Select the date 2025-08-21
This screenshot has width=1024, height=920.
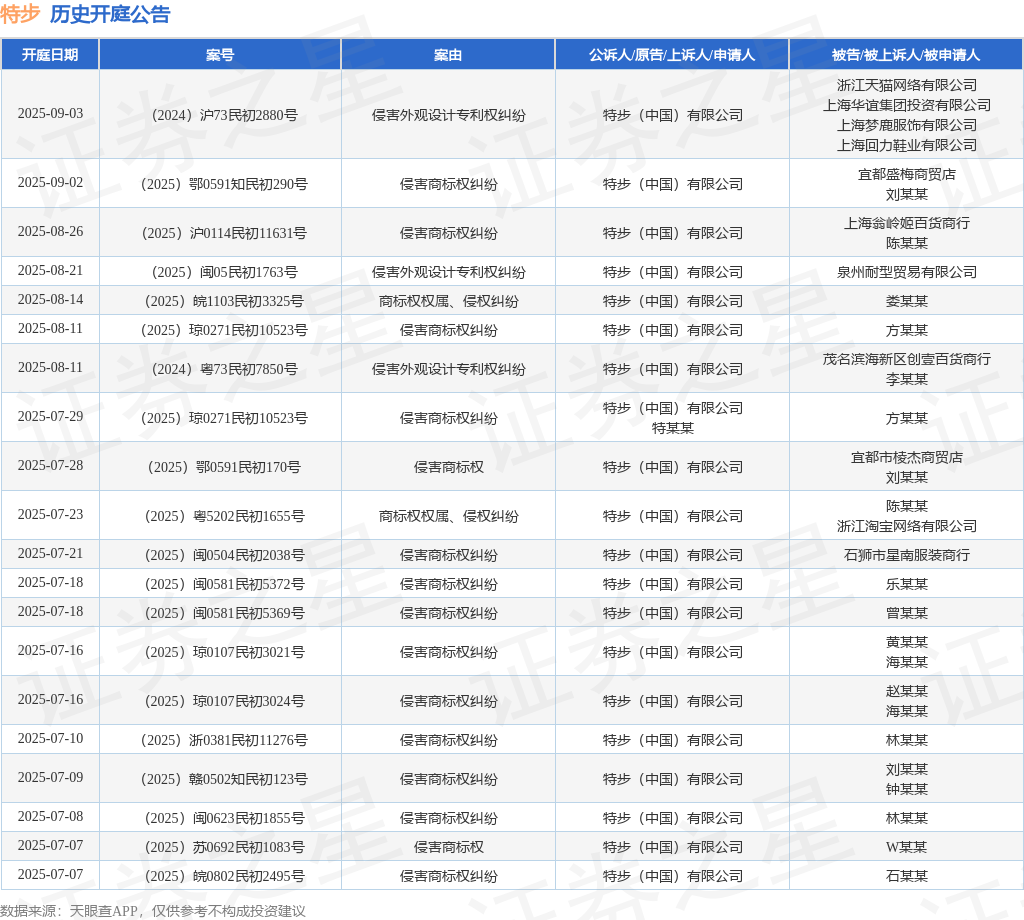click(50, 270)
